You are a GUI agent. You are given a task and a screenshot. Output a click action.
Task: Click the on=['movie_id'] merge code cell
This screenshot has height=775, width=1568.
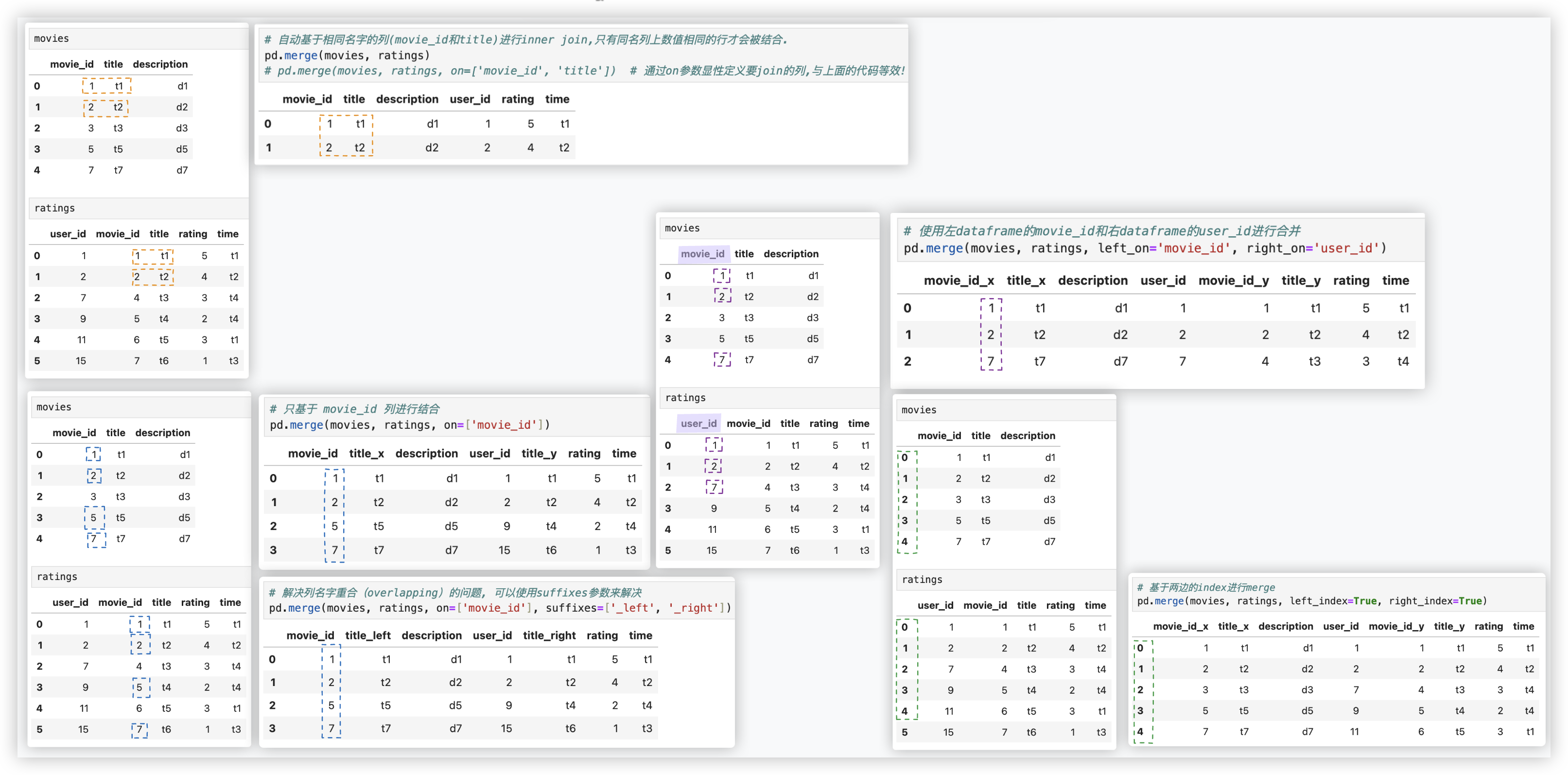(409, 425)
